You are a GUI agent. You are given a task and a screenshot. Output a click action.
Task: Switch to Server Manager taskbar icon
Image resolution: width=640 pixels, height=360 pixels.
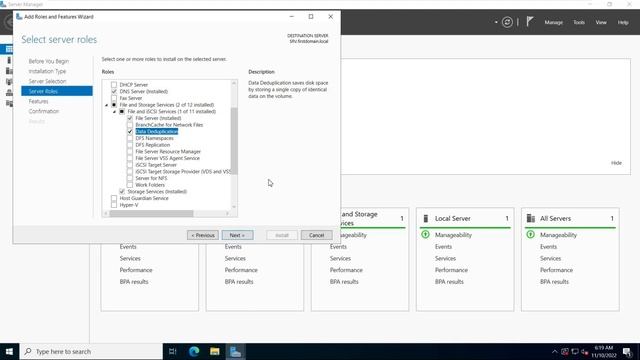[x=236, y=351]
